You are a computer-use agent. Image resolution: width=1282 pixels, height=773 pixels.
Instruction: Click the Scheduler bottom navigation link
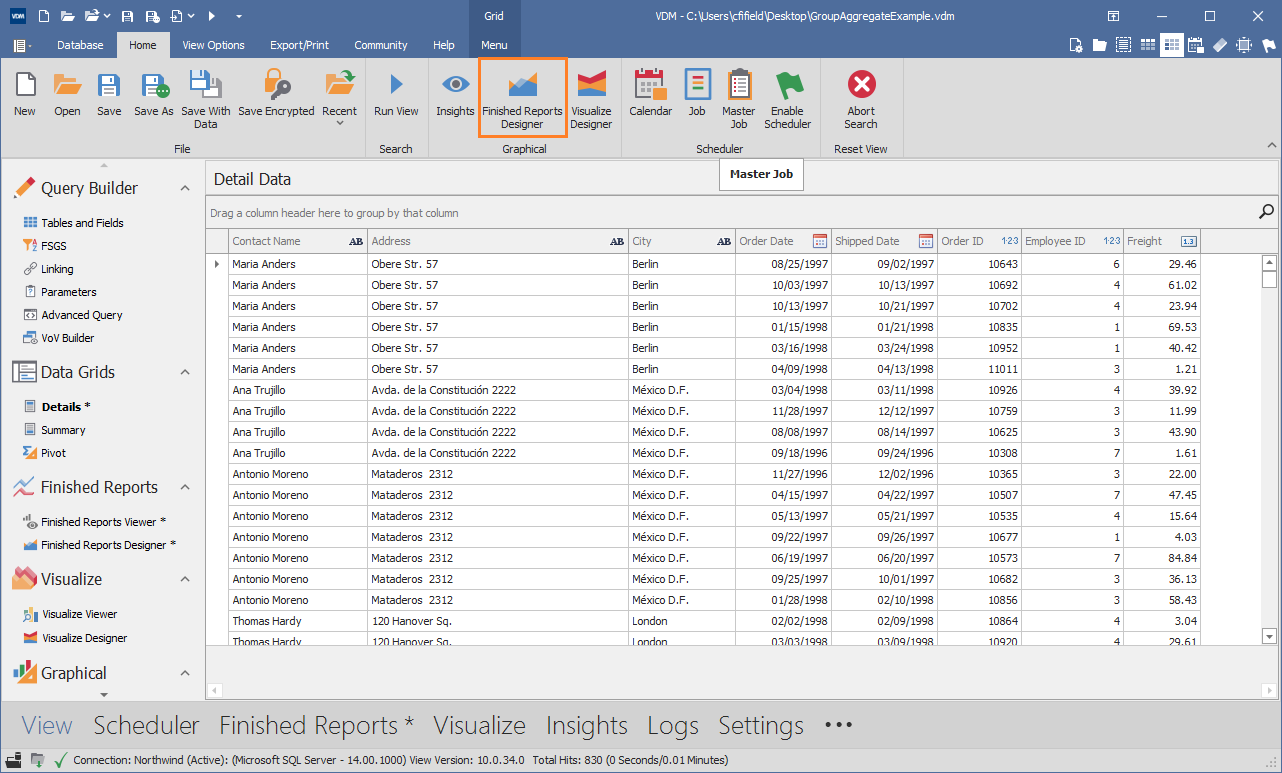(147, 726)
